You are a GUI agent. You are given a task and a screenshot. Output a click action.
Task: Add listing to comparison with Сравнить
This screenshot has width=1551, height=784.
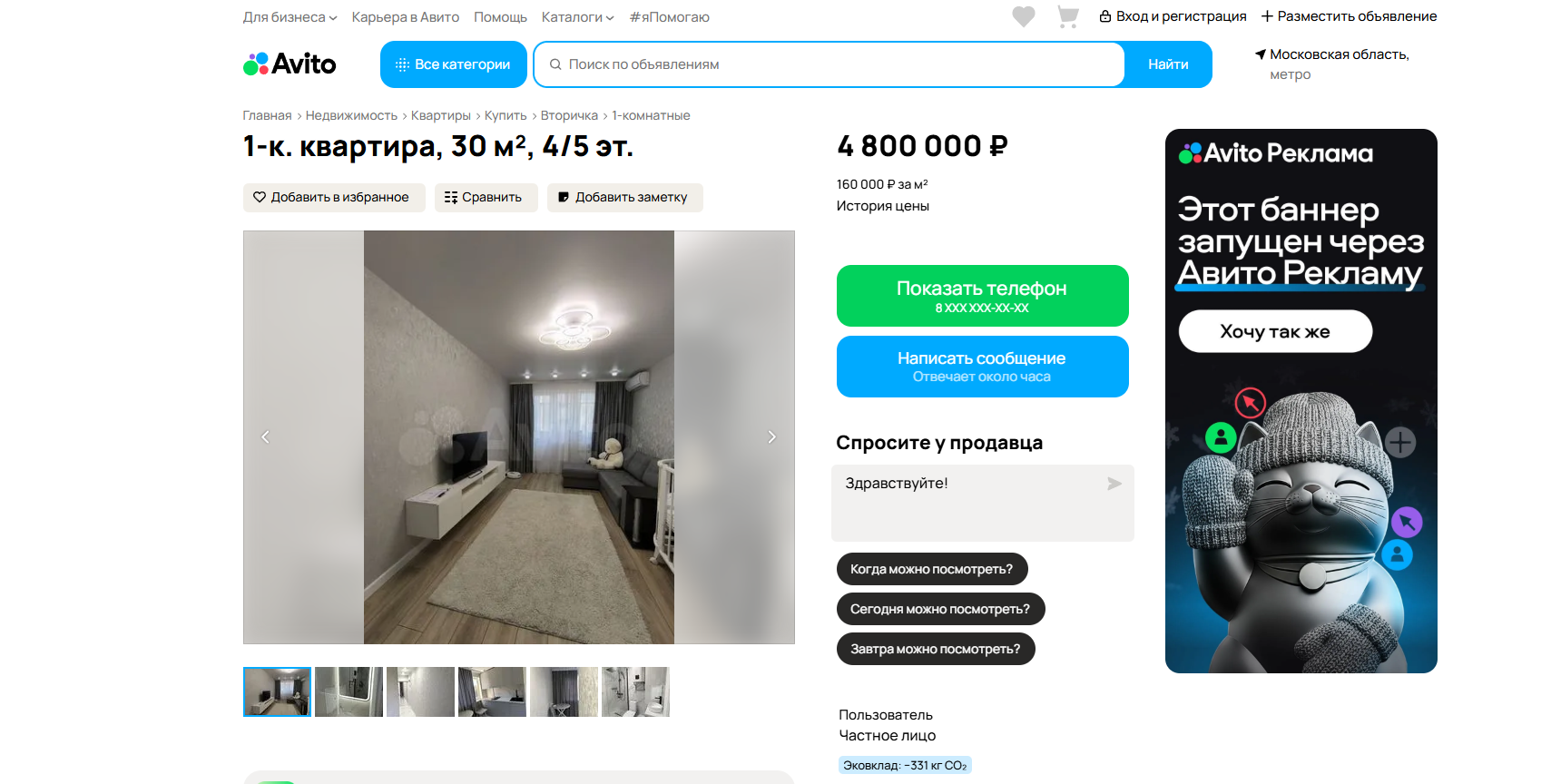point(486,197)
